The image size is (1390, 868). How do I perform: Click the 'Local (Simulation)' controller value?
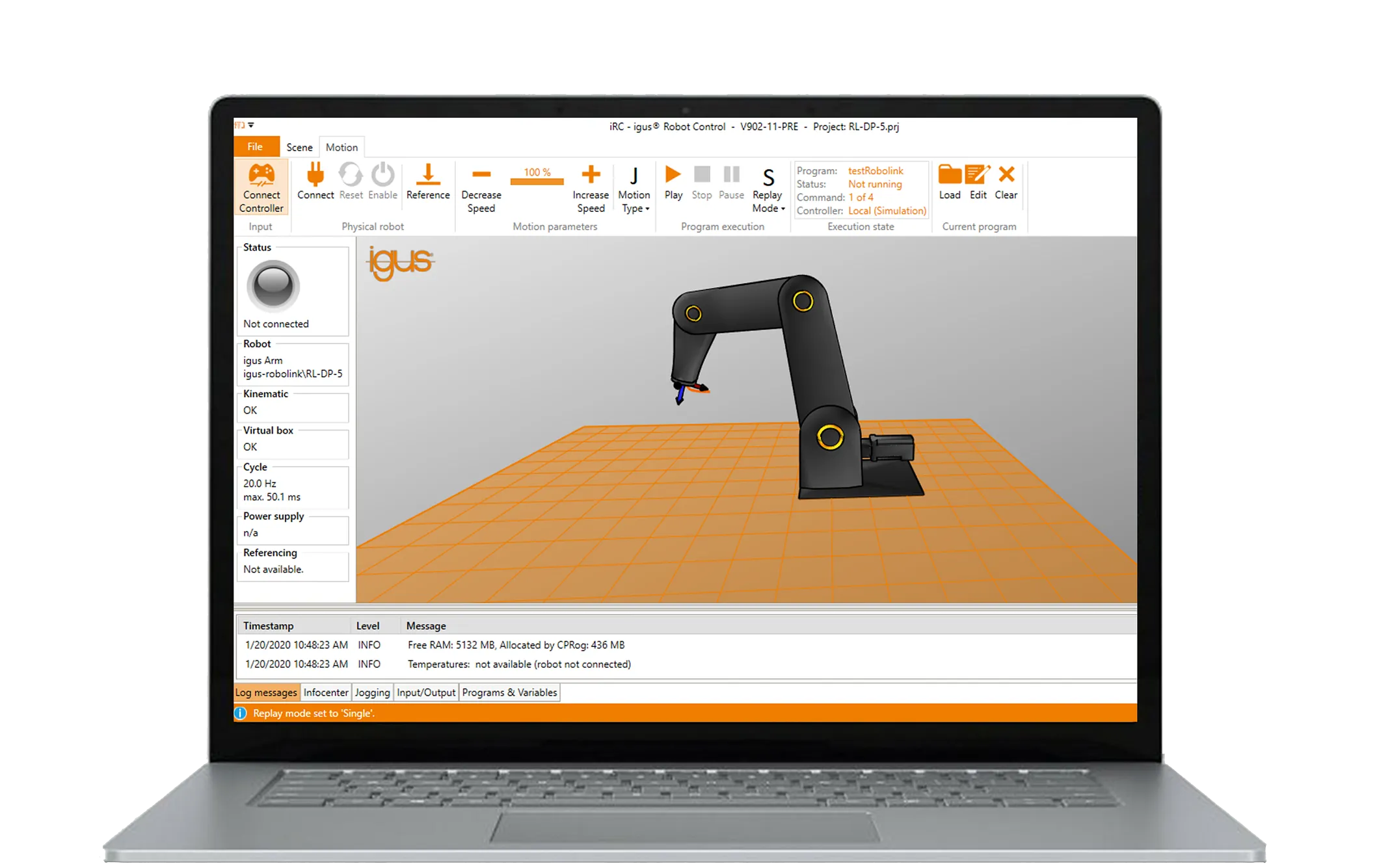tap(887, 211)
